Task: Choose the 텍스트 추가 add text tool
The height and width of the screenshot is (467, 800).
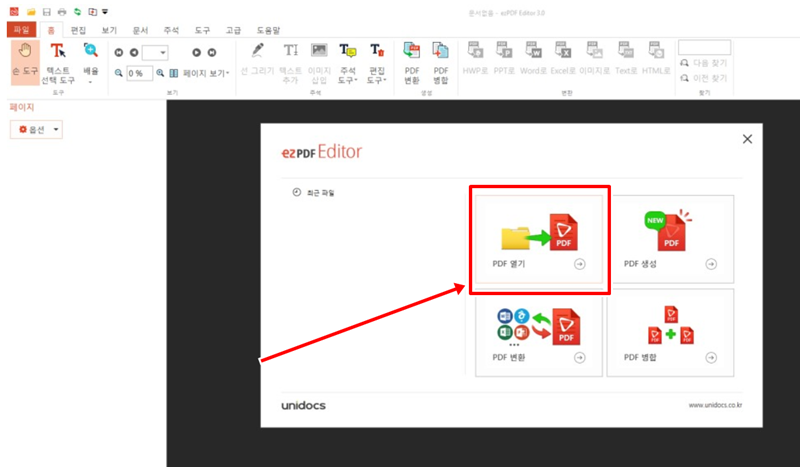Action: click(x=290, y=63)
